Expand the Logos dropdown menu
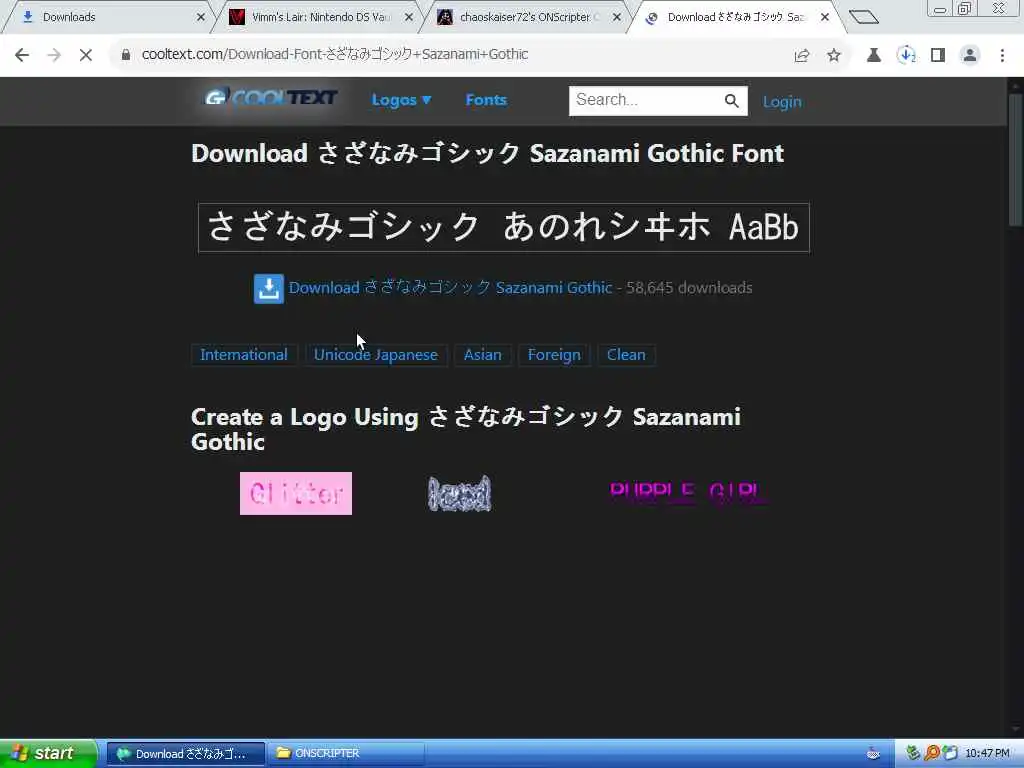This screenshot has height=768, width=1024. click(x=401, y=100)
